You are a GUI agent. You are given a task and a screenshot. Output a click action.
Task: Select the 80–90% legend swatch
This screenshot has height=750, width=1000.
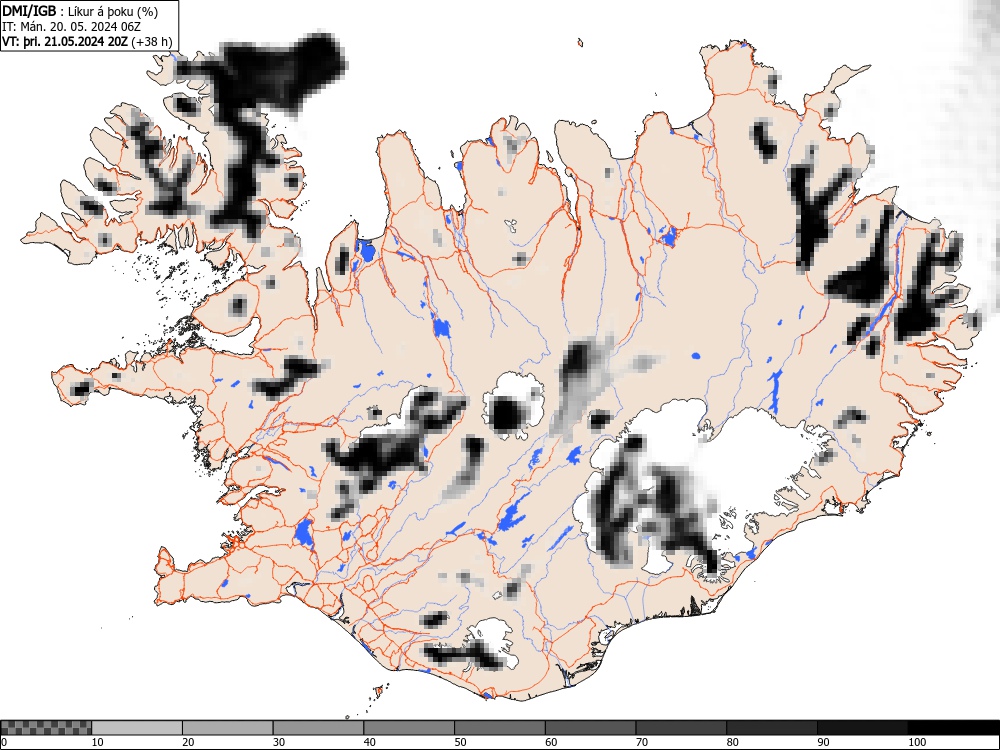tap(772, 728)
